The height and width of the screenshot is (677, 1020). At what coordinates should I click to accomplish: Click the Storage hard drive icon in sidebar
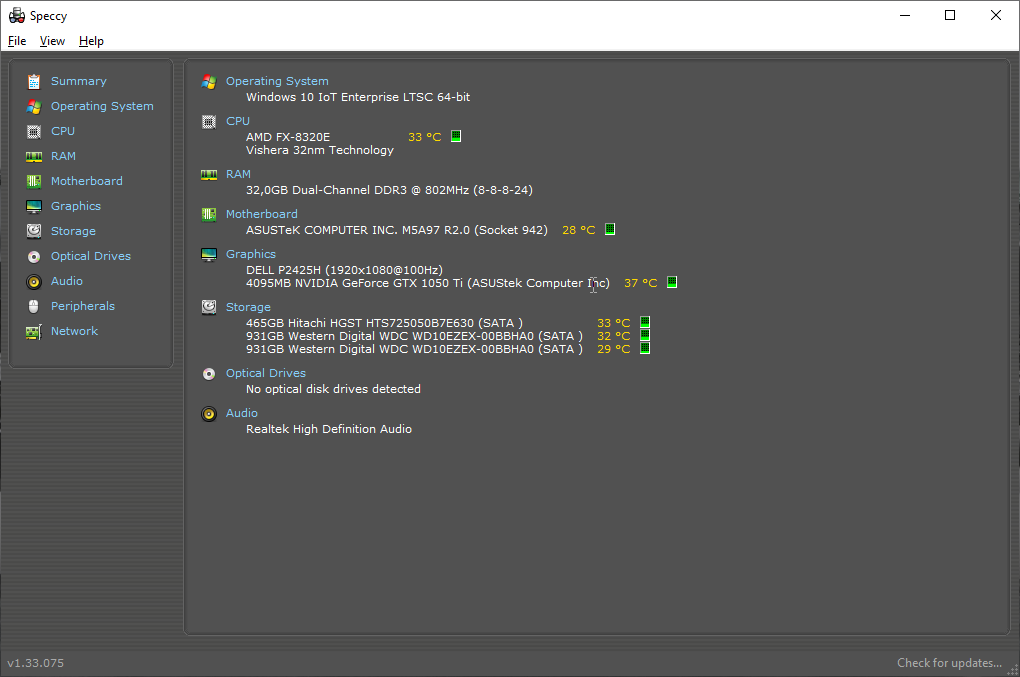(34, 231)
